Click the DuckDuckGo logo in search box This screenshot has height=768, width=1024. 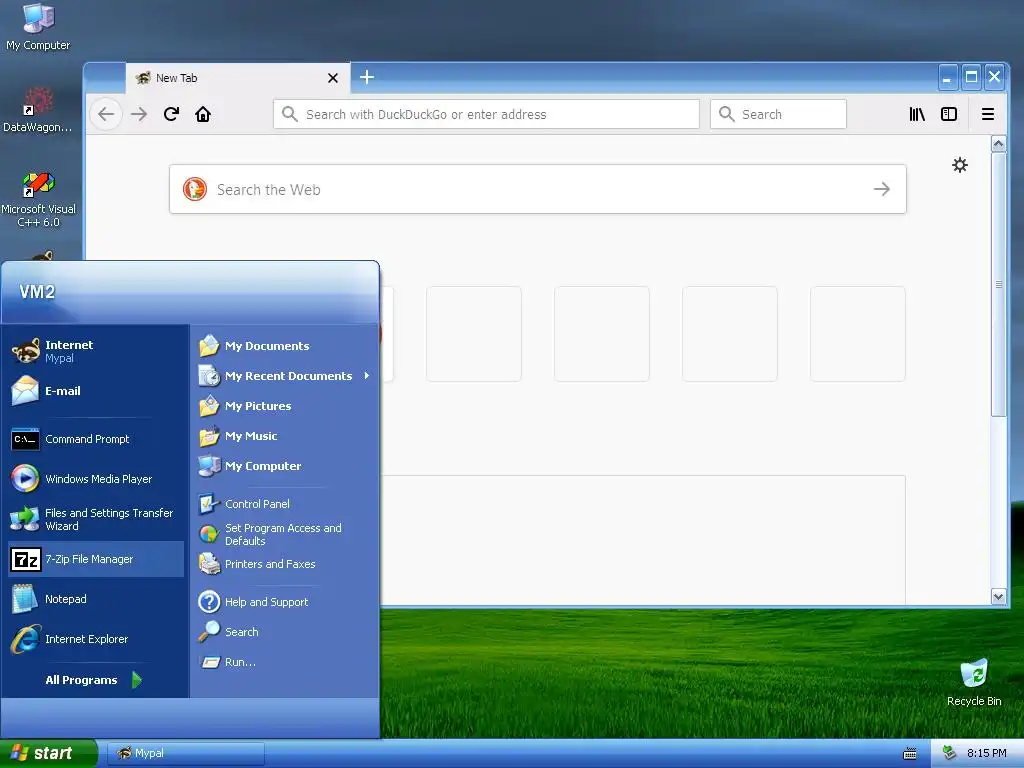pyautogui.click(x=195, y=189)
